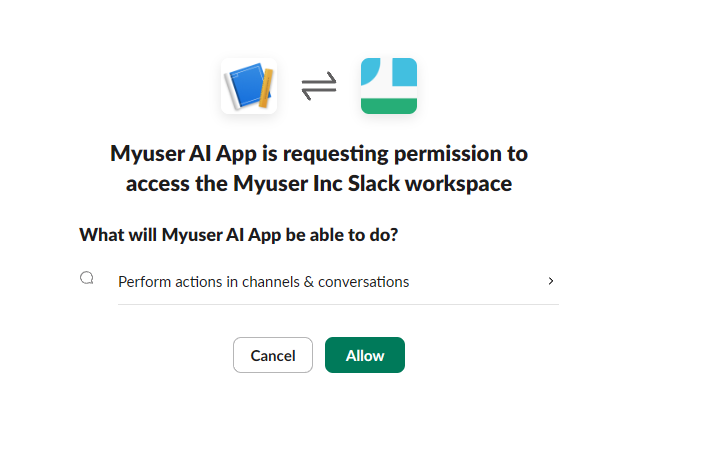Cancel the permission request
Image resolution: width=717 pixels, height=455 pixels.
(273, 355)
